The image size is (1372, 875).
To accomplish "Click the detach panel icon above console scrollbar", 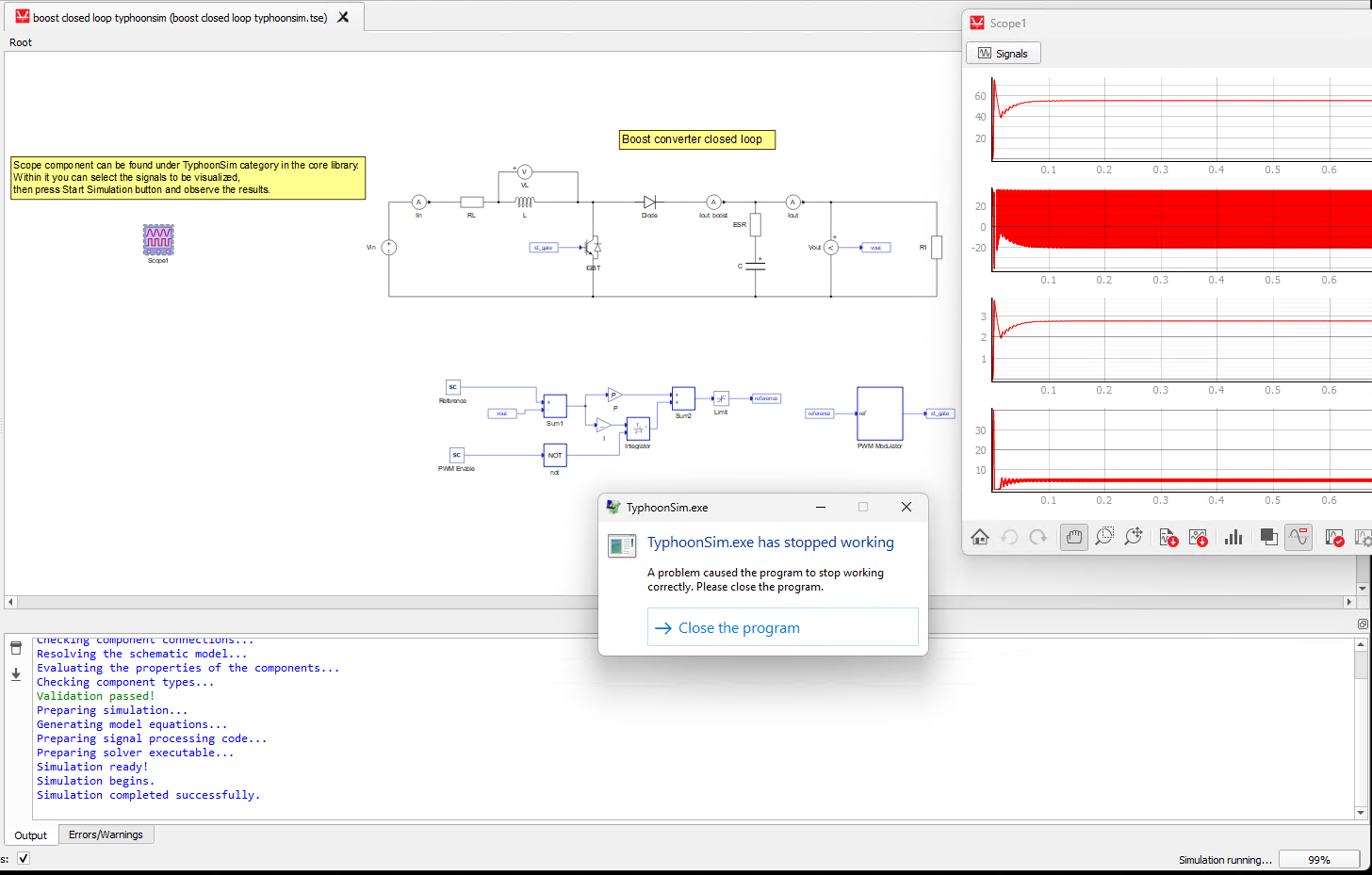I will point(1363,624).
